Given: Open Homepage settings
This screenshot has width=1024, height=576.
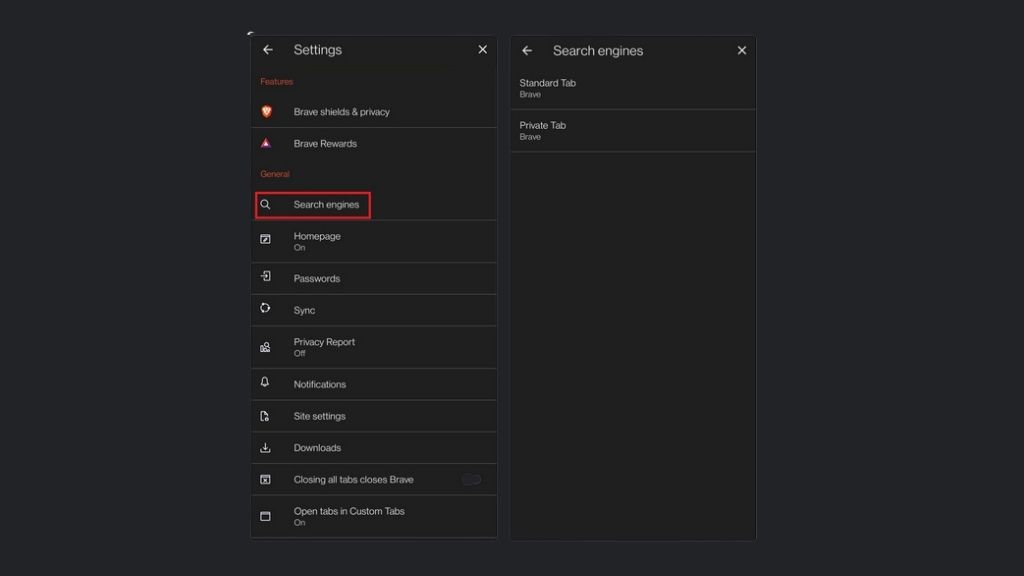Looking at the screenshot, I should point(374,241).
